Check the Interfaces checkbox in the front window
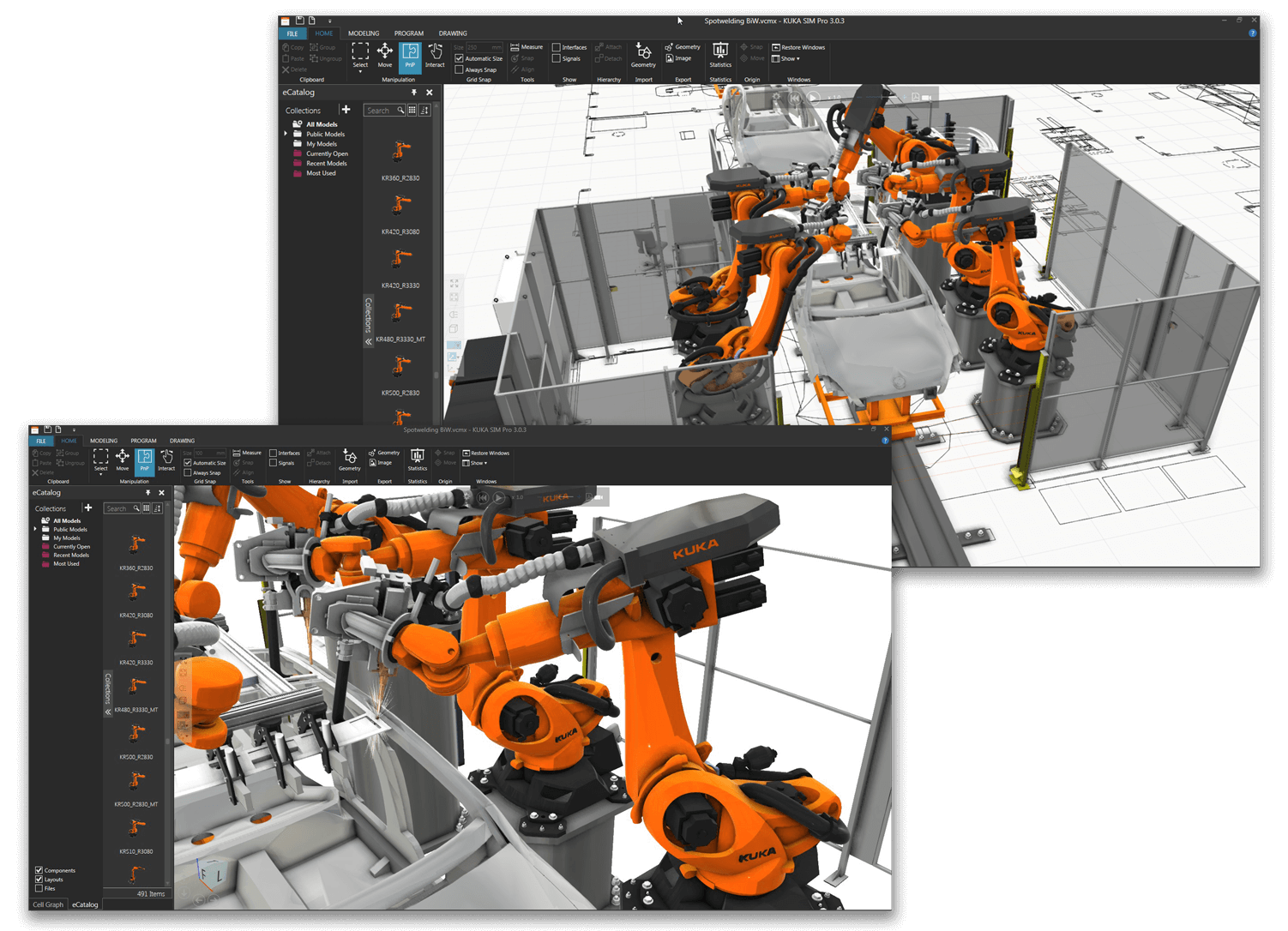The height and width of the screenshot is (931, 1288). coord(273,453)
